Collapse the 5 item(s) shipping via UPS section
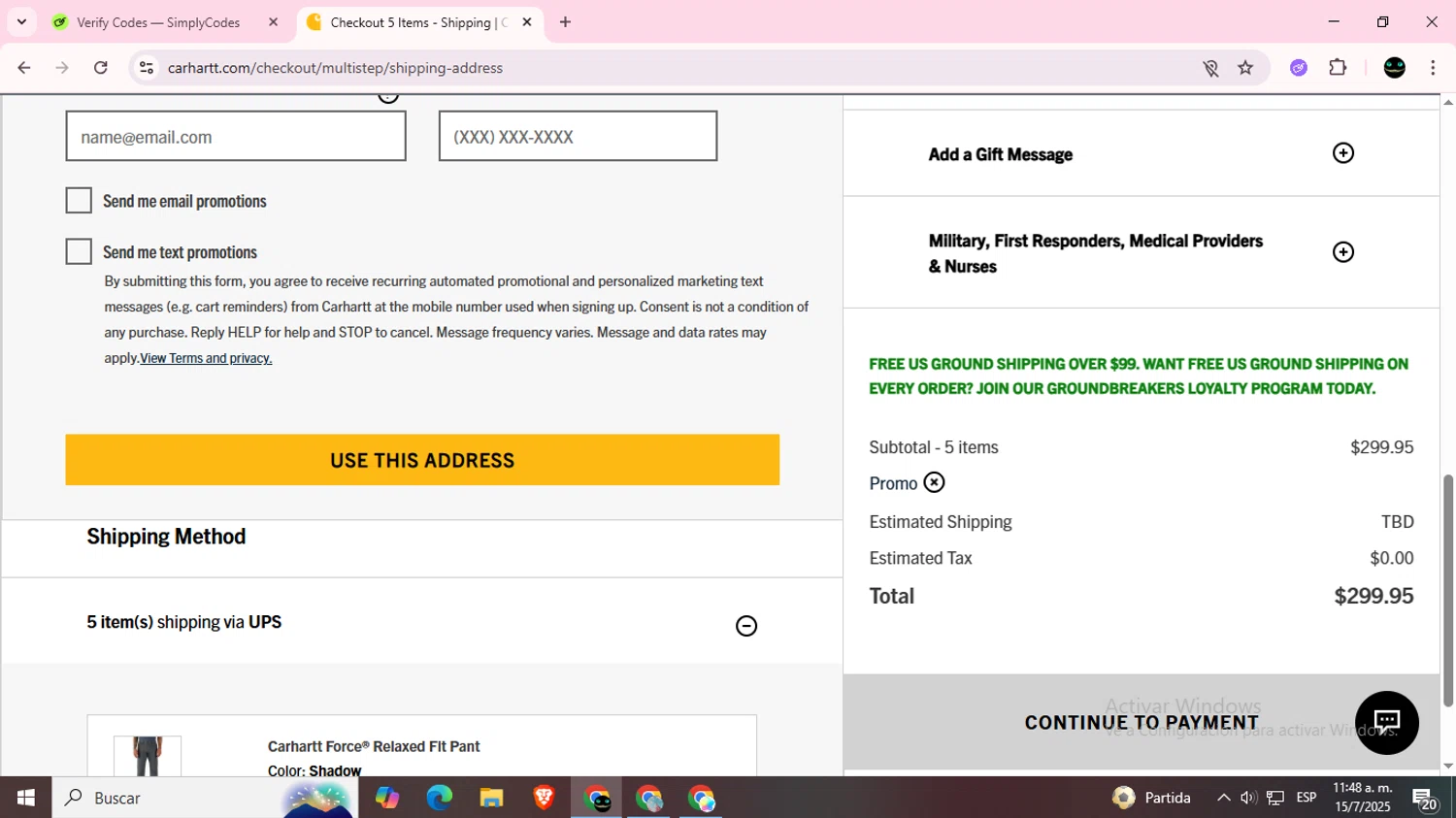The image size is (1456, 818). tap(745, 626)
